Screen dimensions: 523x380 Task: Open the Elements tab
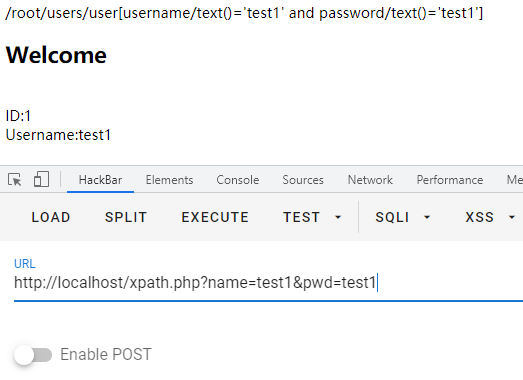point(169,180)
